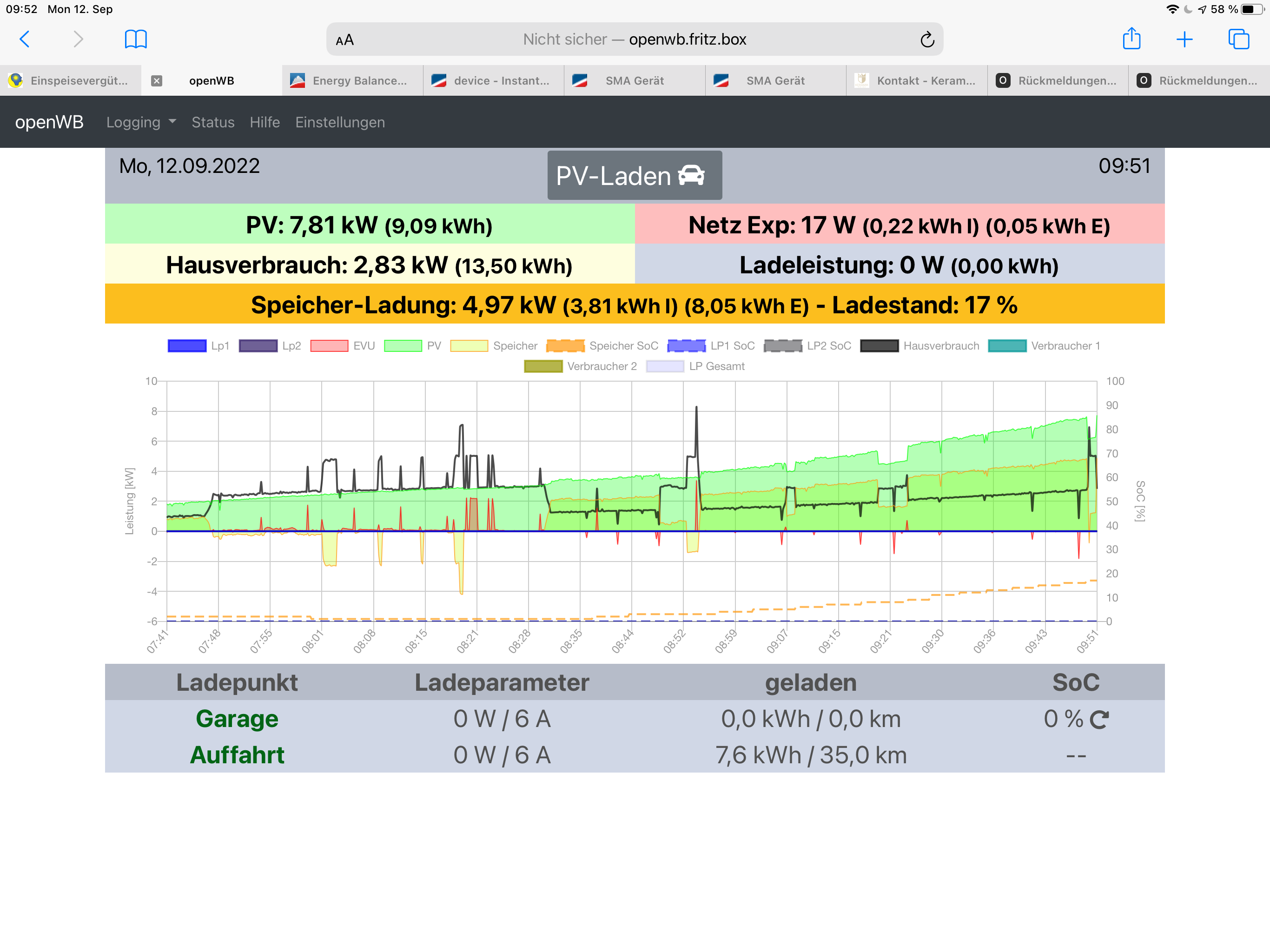Click the EVU red legend swatch
Screen dimensions: 1270x952
coord(329,346)
